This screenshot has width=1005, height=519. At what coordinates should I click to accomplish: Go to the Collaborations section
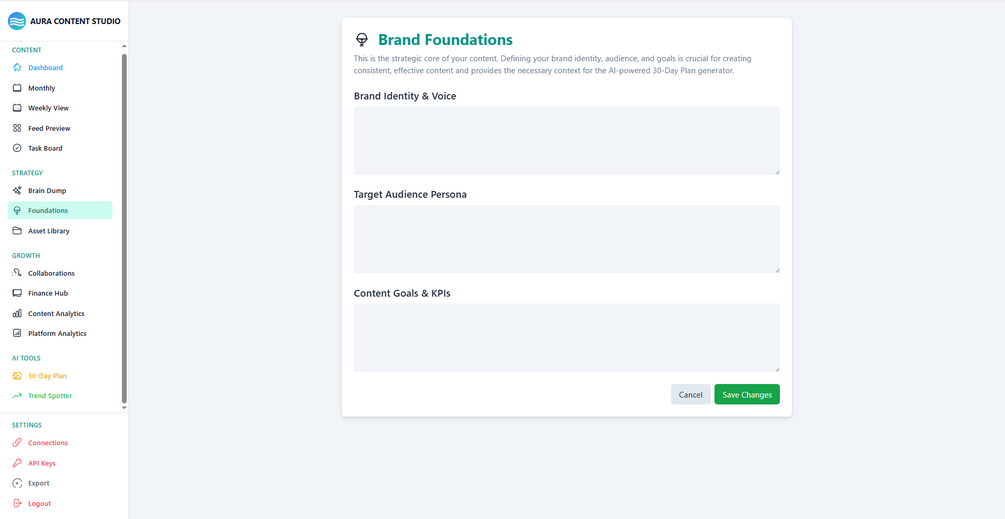(51, 273)
